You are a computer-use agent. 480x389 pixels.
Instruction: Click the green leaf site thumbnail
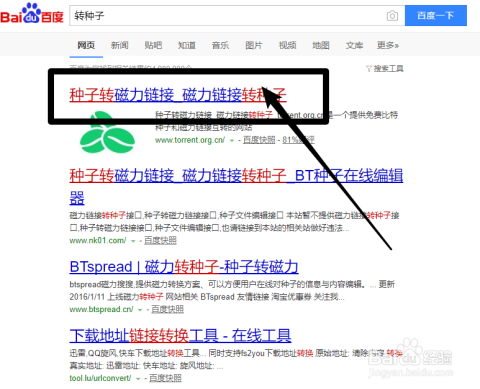pos(107,133)
